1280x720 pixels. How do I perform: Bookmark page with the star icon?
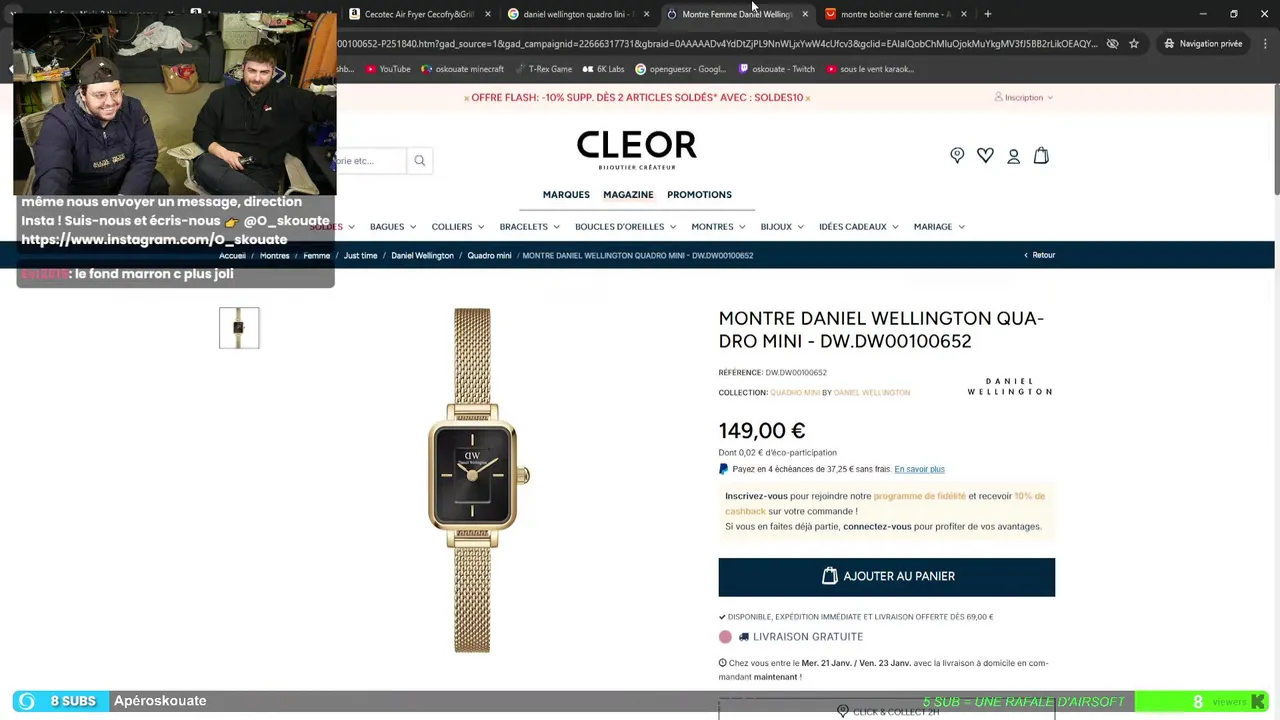(1134, 44)
